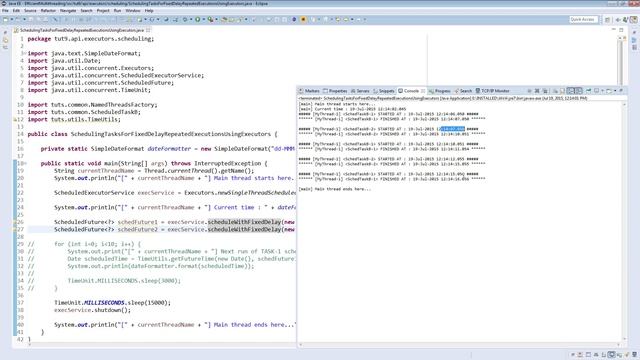640x360 pixels.
Task: Click the code on line 37 TimeUnit.MILLISECONDS.sleep
Action: (112, 303)
